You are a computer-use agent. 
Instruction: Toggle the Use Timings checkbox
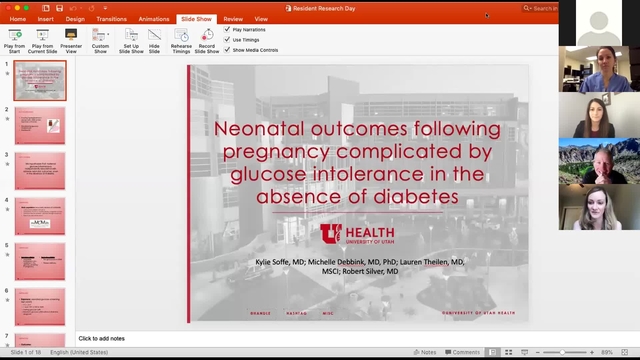[227, 40]
